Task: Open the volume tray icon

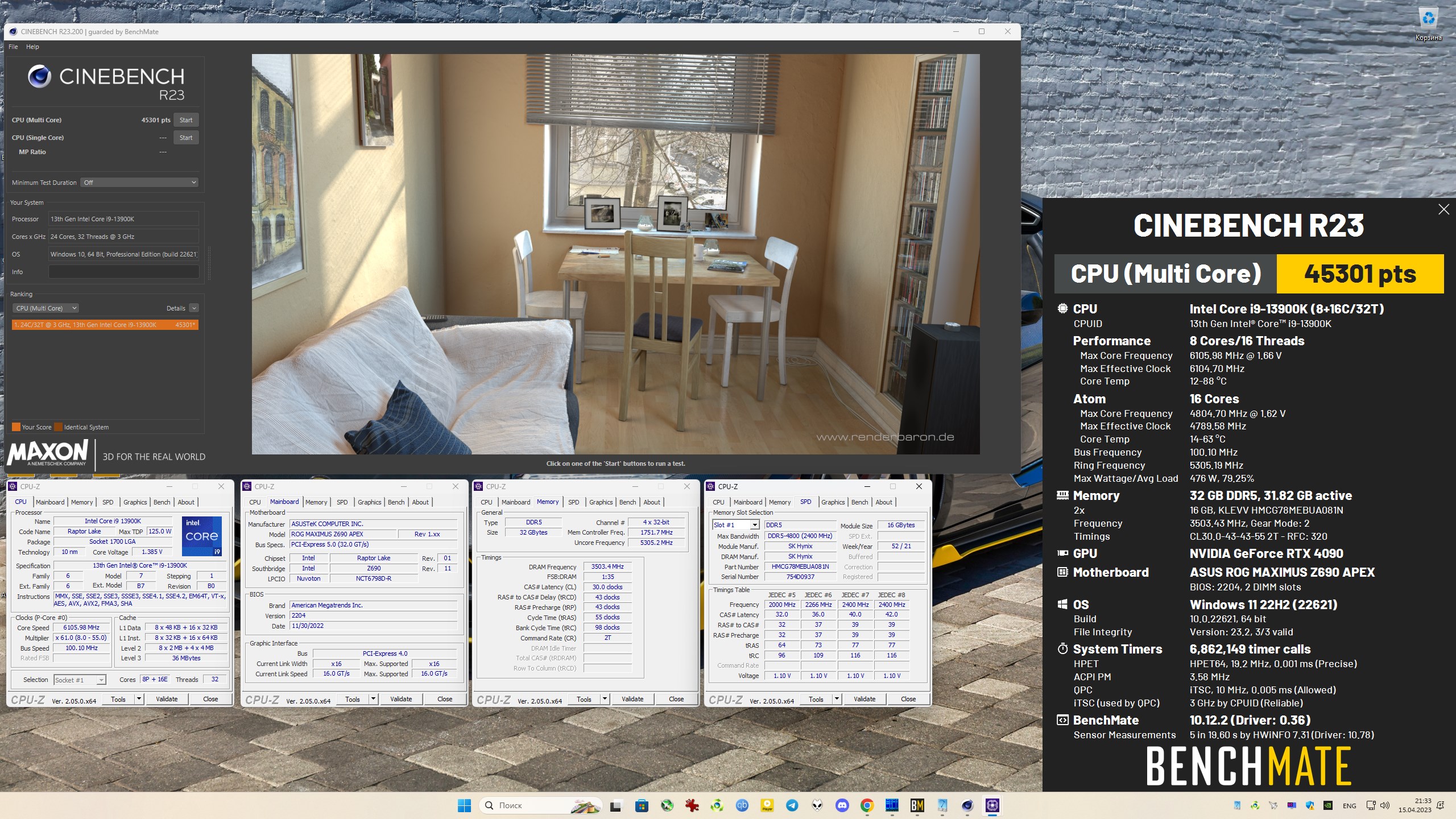Action: [x=1385, y=805]
